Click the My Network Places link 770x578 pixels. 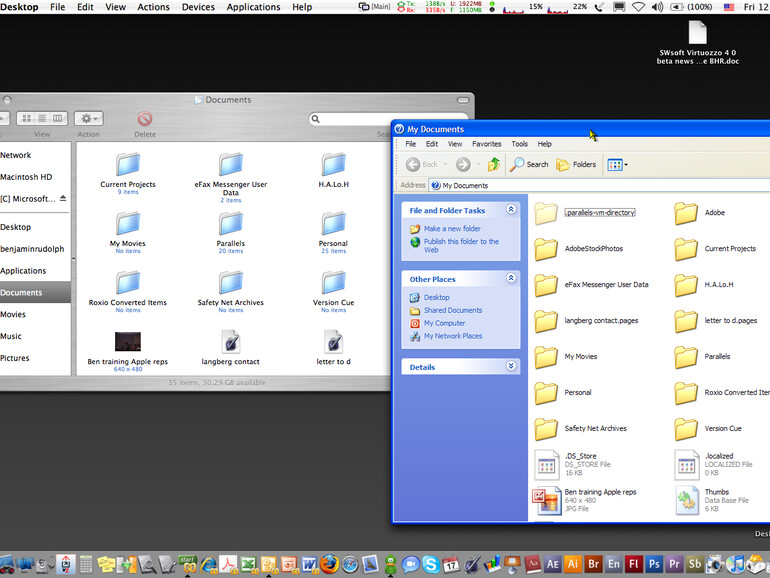click(452, 336)
